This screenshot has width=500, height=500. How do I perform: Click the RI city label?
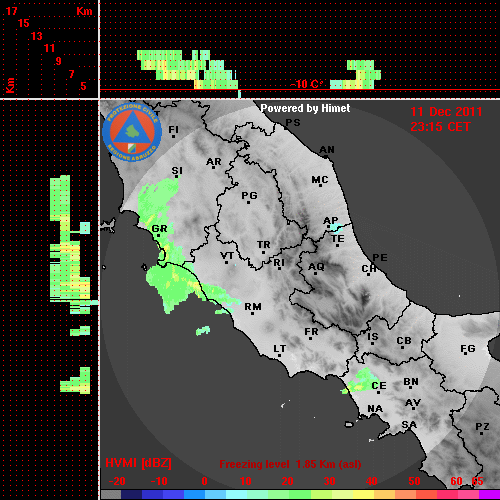(279, 263)
